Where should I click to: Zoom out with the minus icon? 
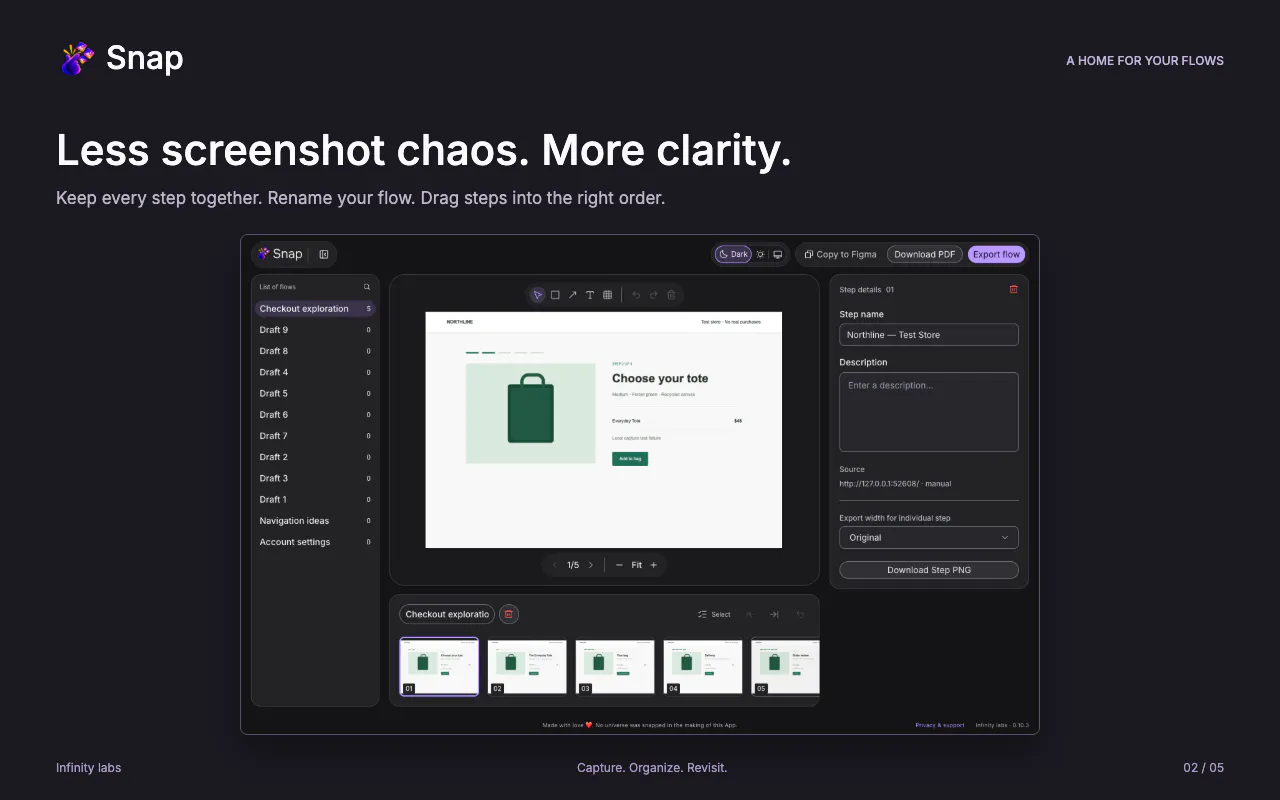tap(619, 565)
